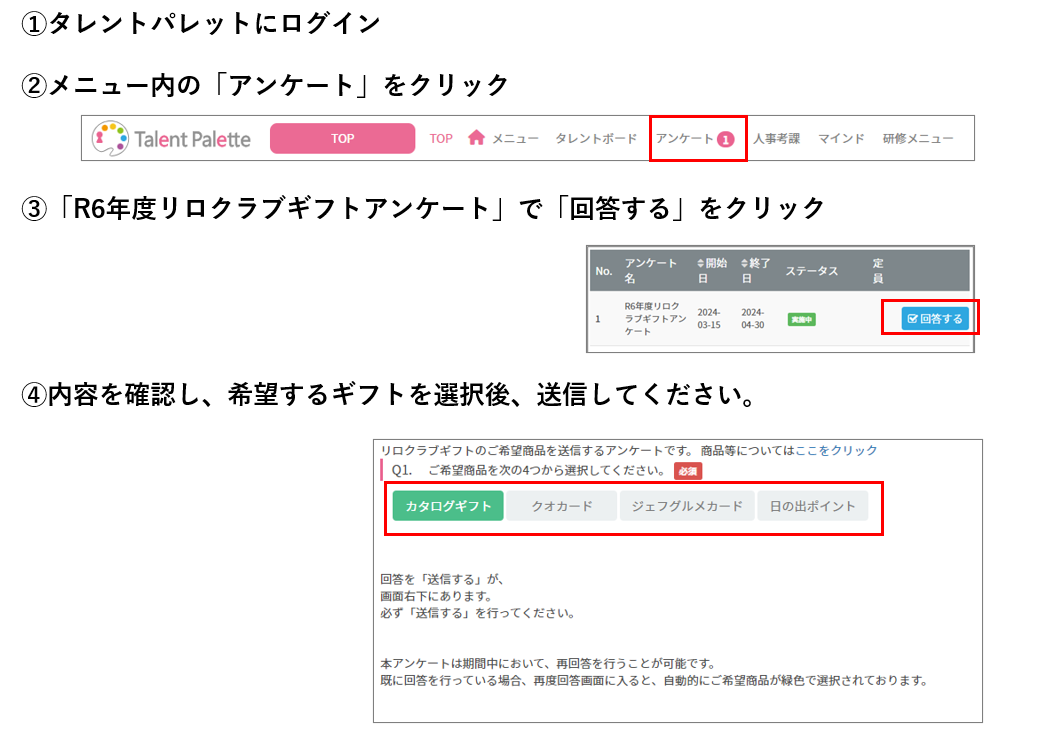Click the red 必須 badge

[x=686, y=470]
